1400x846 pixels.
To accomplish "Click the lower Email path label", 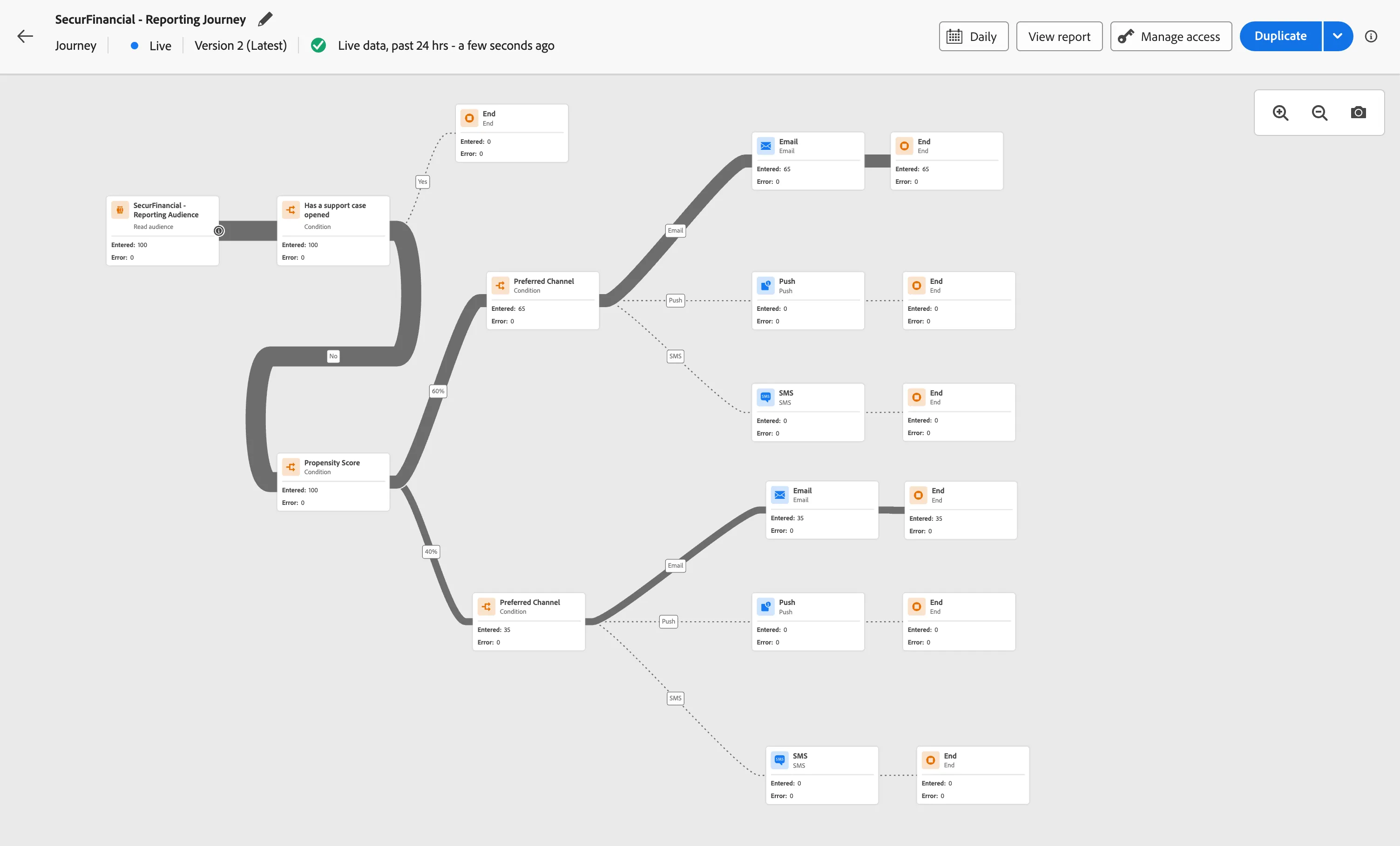I will click(x=676, y=565).
